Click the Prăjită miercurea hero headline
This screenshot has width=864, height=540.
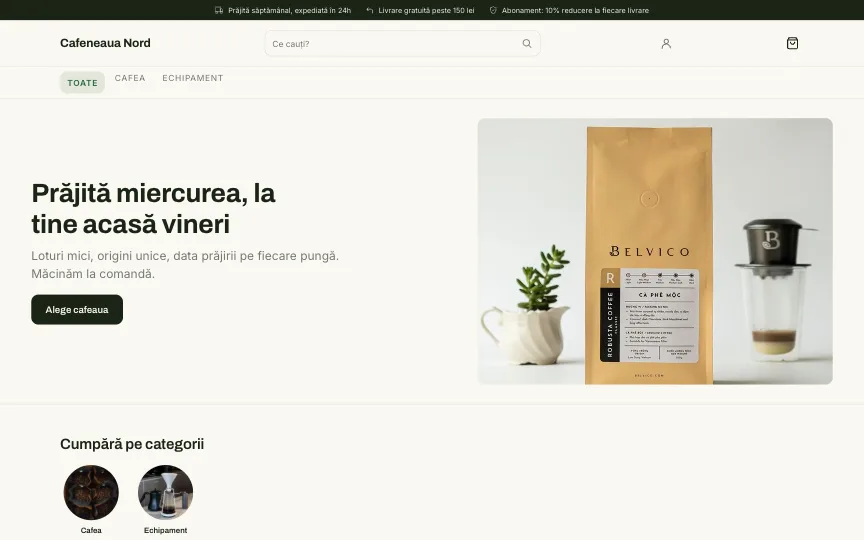point(153,209)
